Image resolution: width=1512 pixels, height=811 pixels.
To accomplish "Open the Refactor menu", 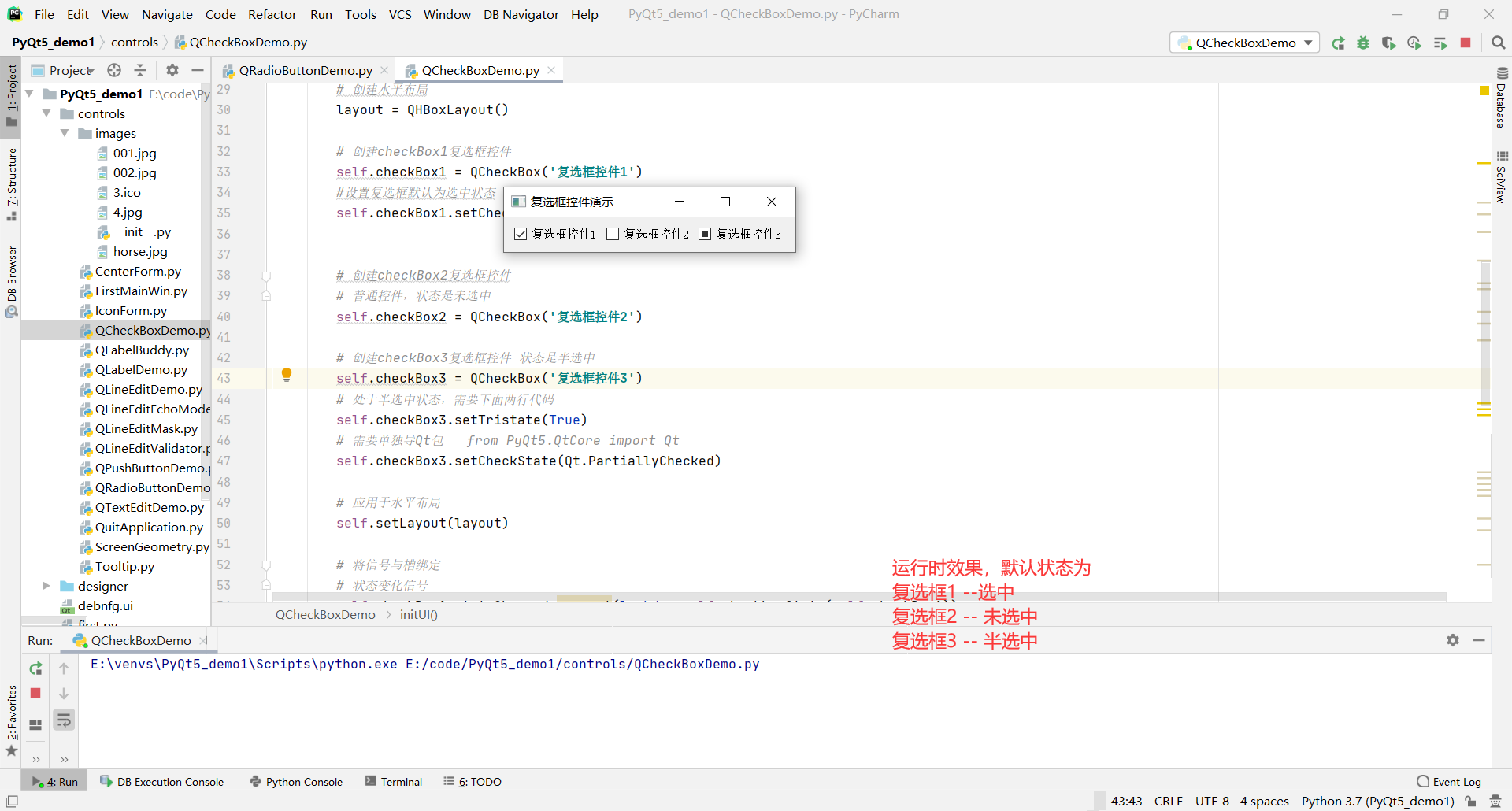I will pyautogui.click(x=272, y=14).
